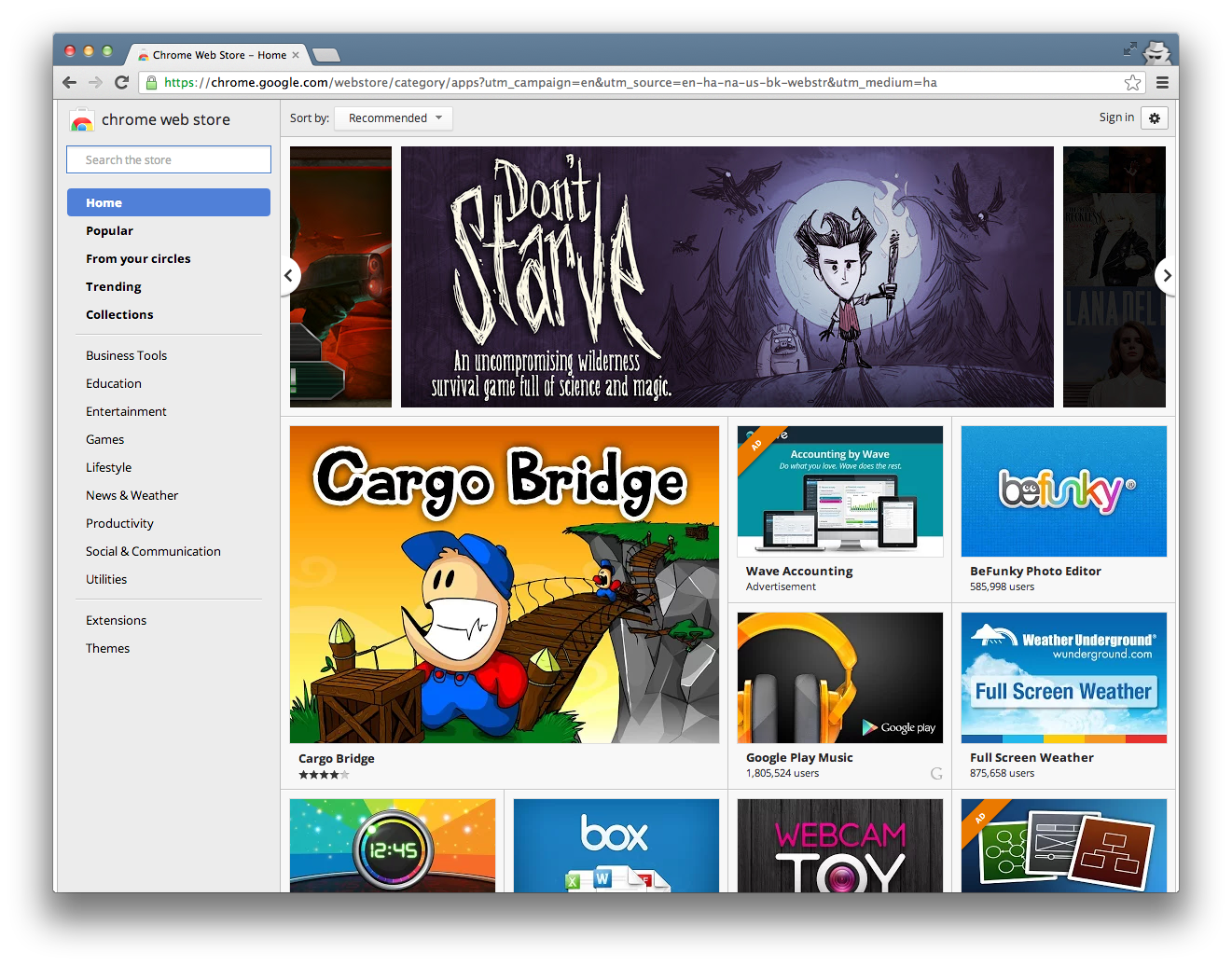This screenshot has width=1232, height=966.
Task: Open the Popular section
Action: (x=109, y=230)
